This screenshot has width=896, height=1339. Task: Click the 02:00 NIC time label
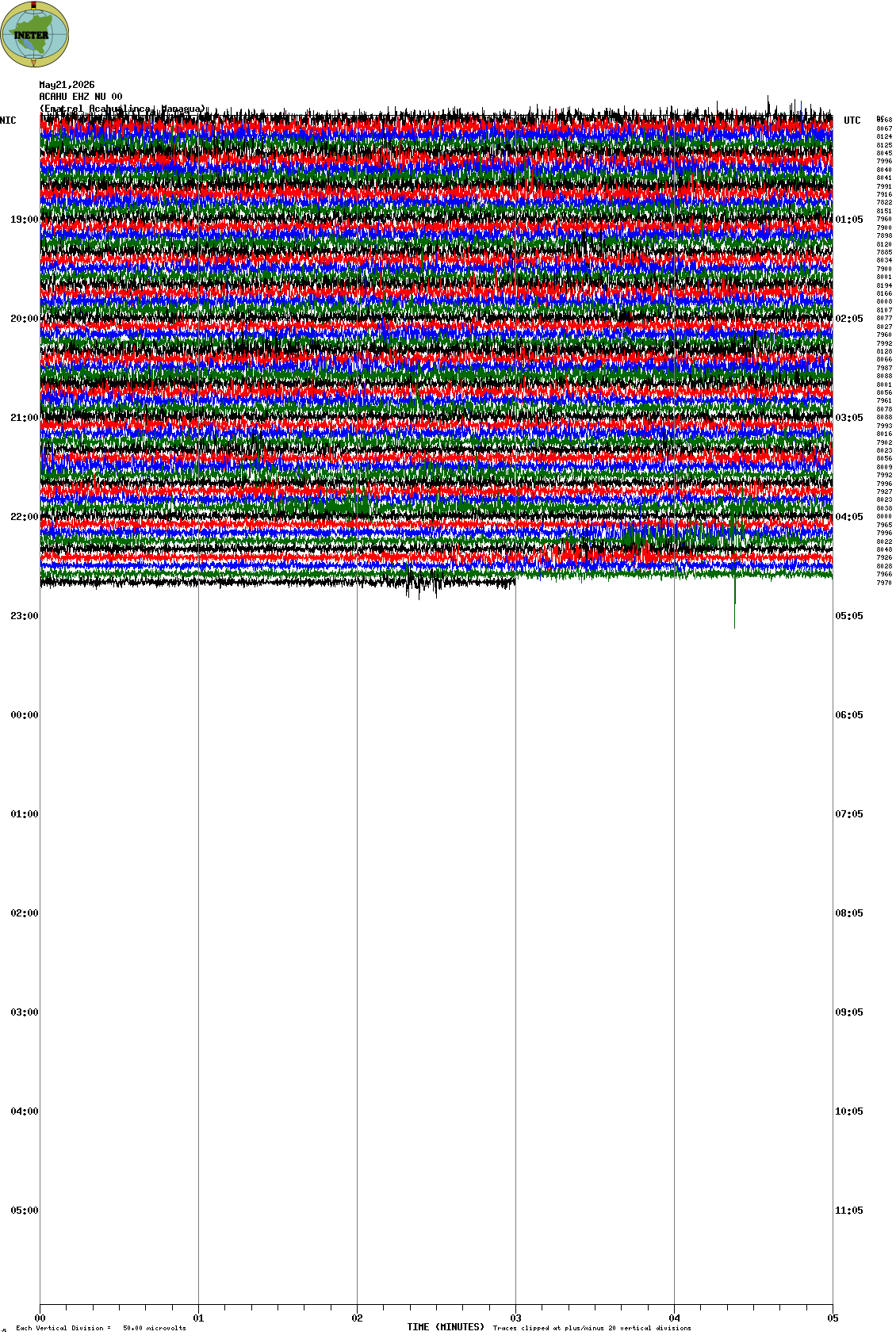[x=24, y=913]
